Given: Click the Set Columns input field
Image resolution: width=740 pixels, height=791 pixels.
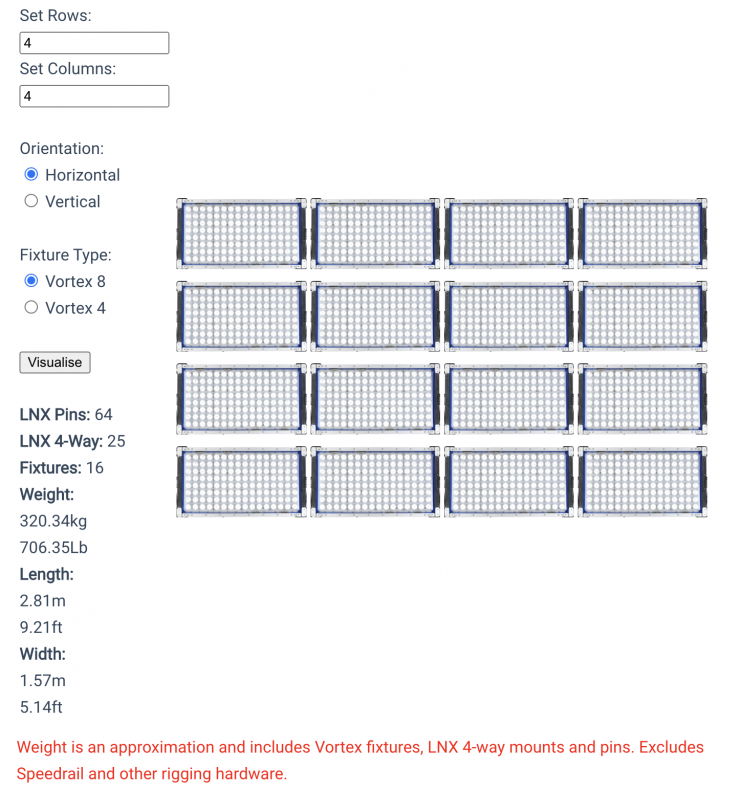Looking at the screenshot, I should coord(94,96).
